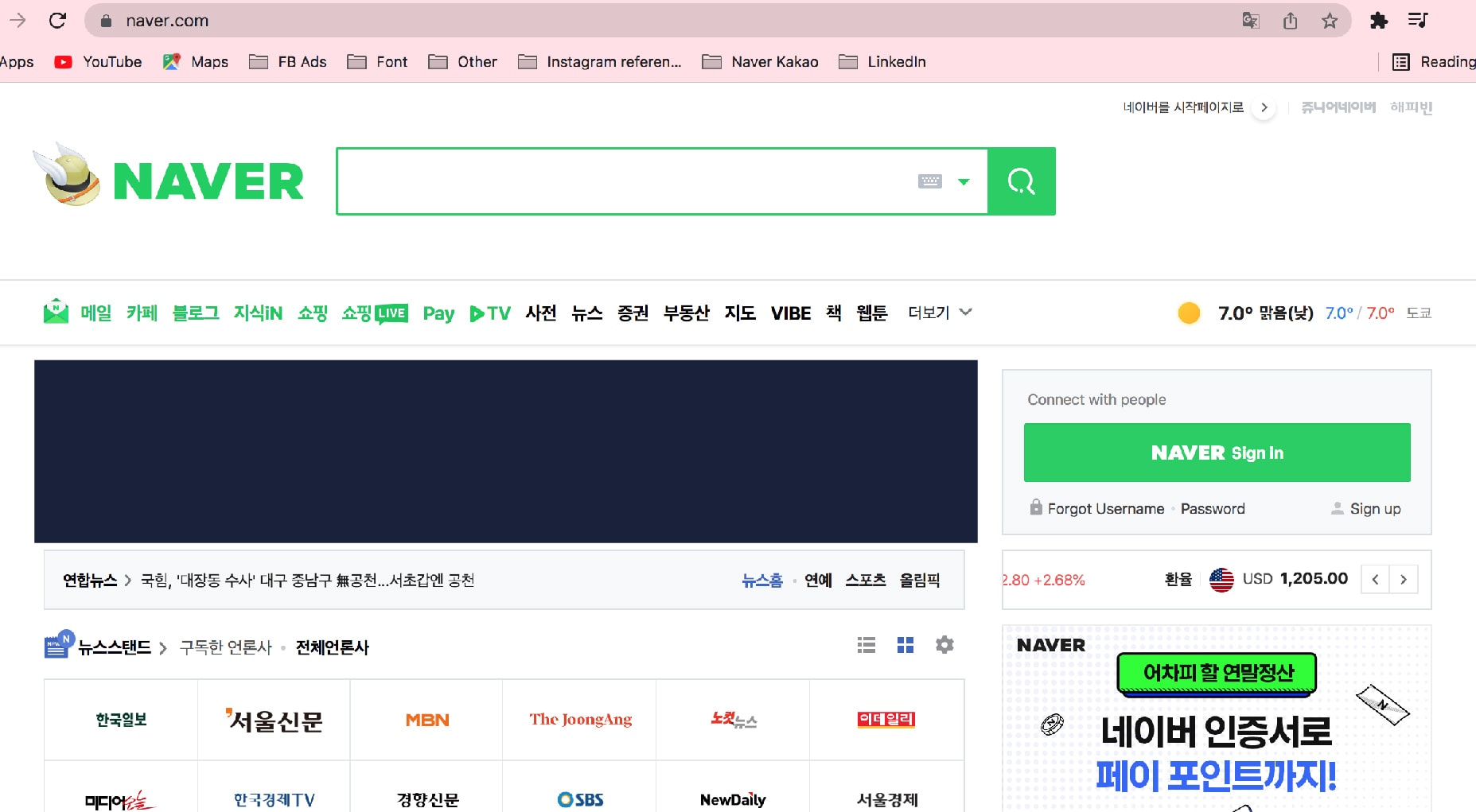The image size is (1476, 812).
Task: Bookmark this page with the star icon
Action: pyautogui.click(x=1330, y=21)
